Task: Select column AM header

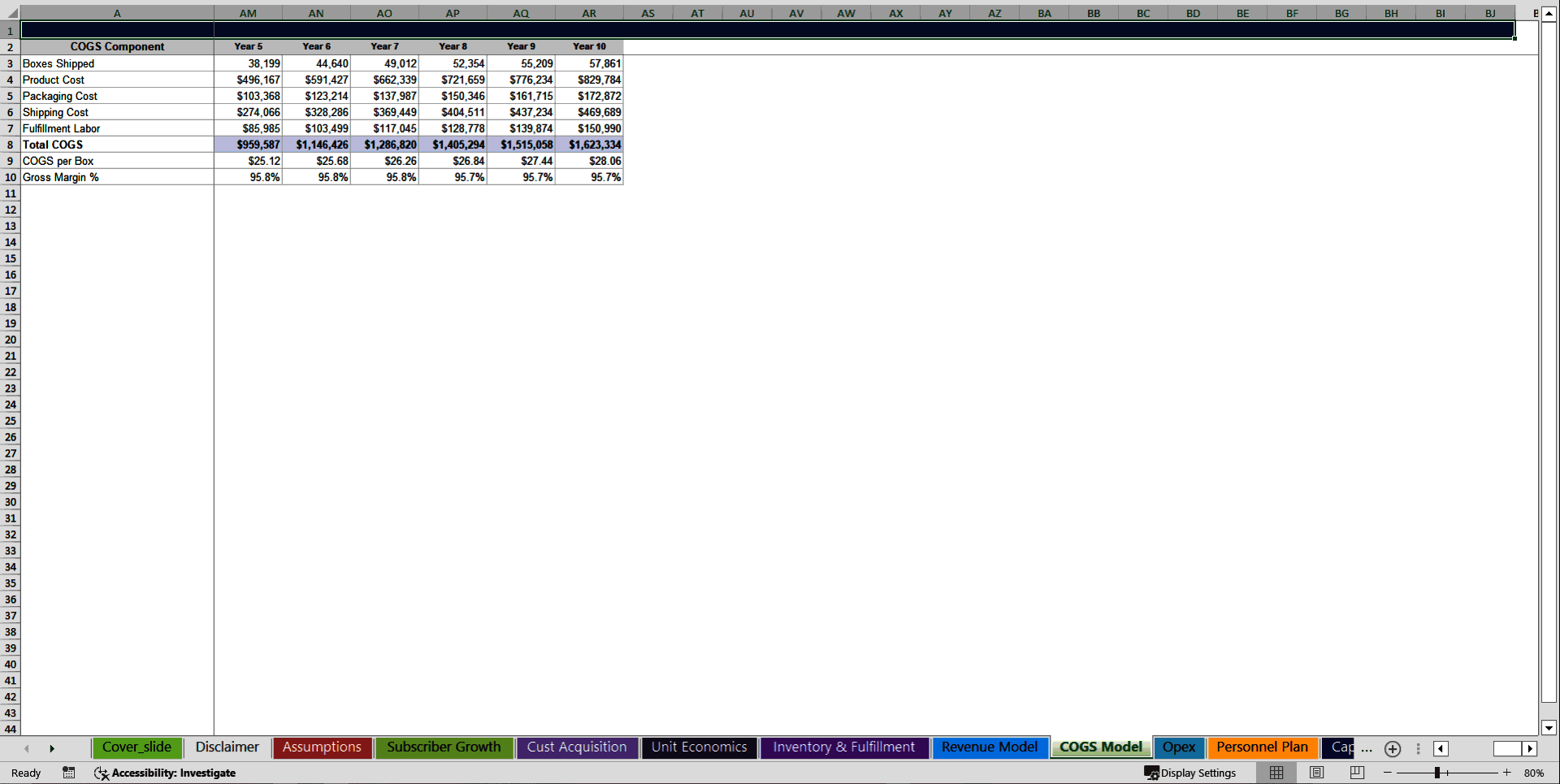Action: point(248,13)
